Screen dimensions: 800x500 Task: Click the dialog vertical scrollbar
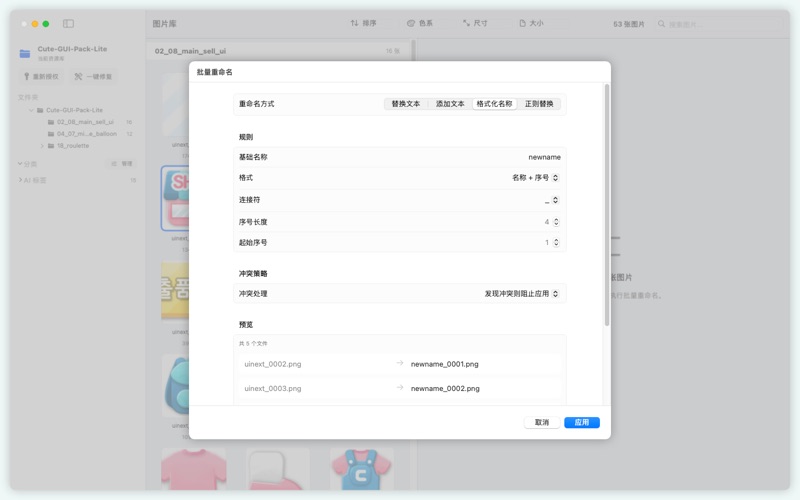pos(607,205)
